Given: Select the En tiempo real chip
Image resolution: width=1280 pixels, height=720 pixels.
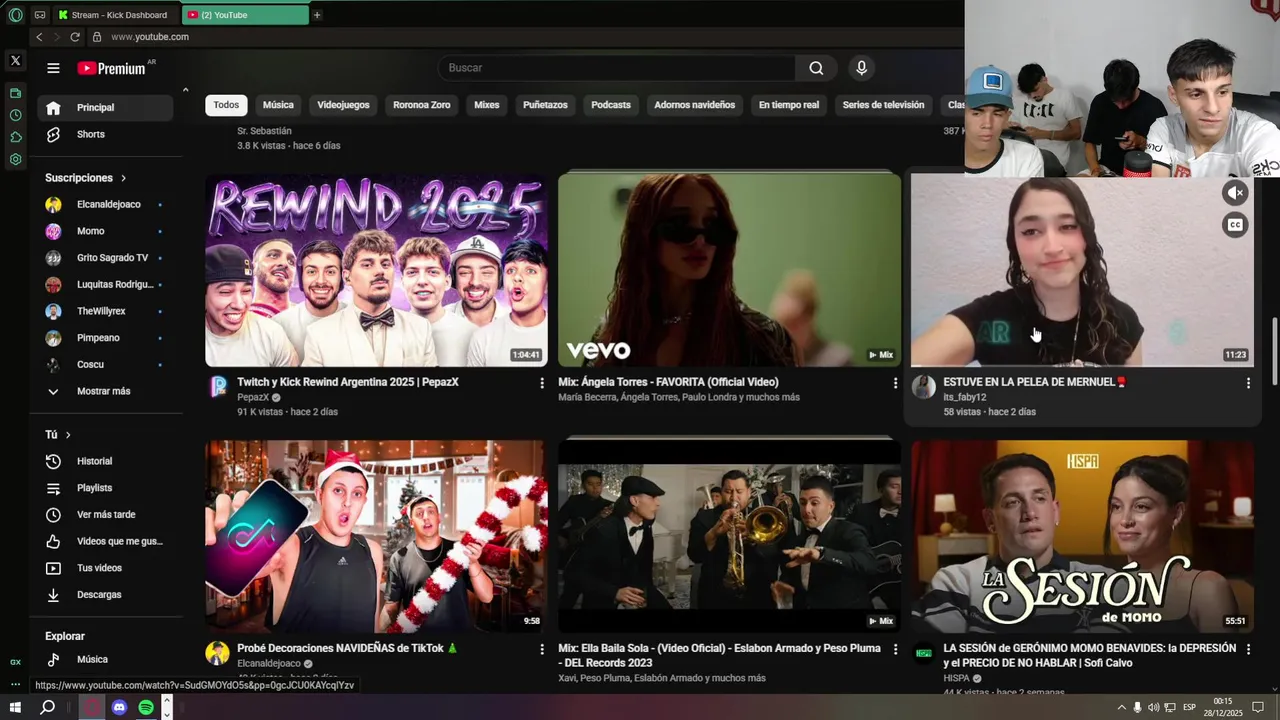Looking at the screenshot, I should 789,105.
